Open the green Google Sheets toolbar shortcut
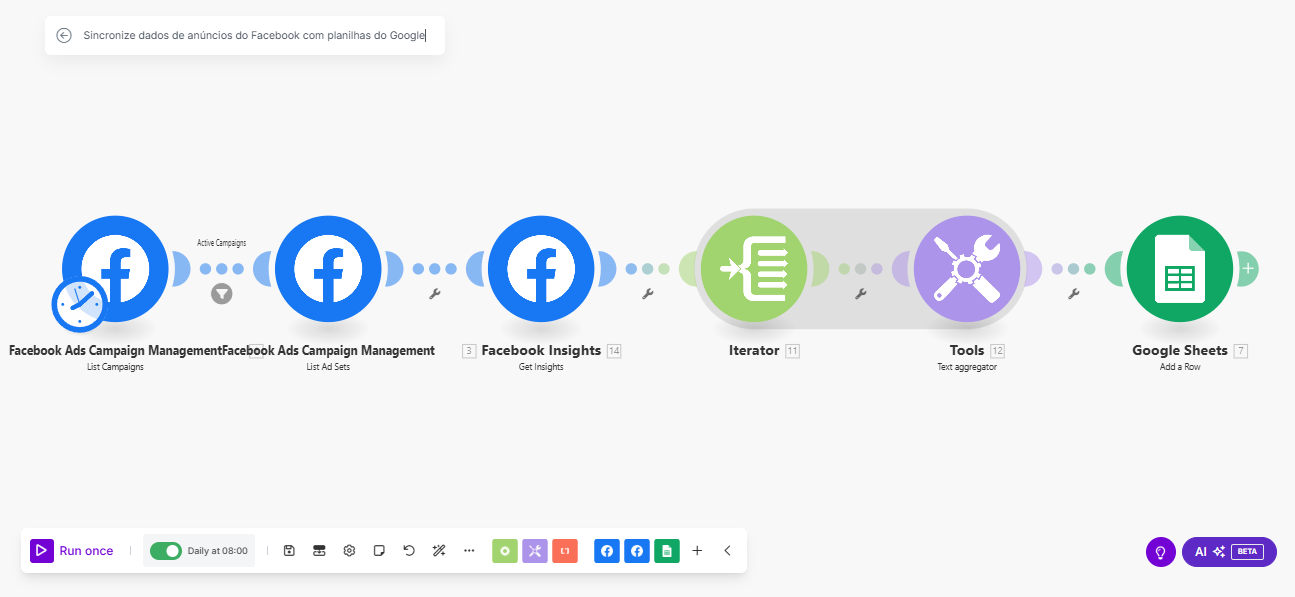 [x=667, y=551]
